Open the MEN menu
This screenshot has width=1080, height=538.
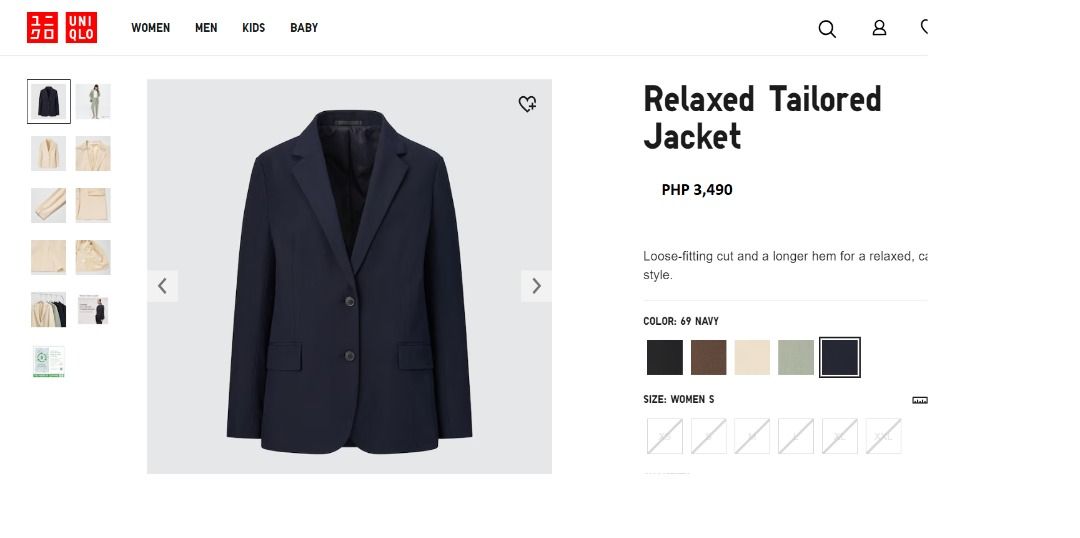[x=206, y=28]
